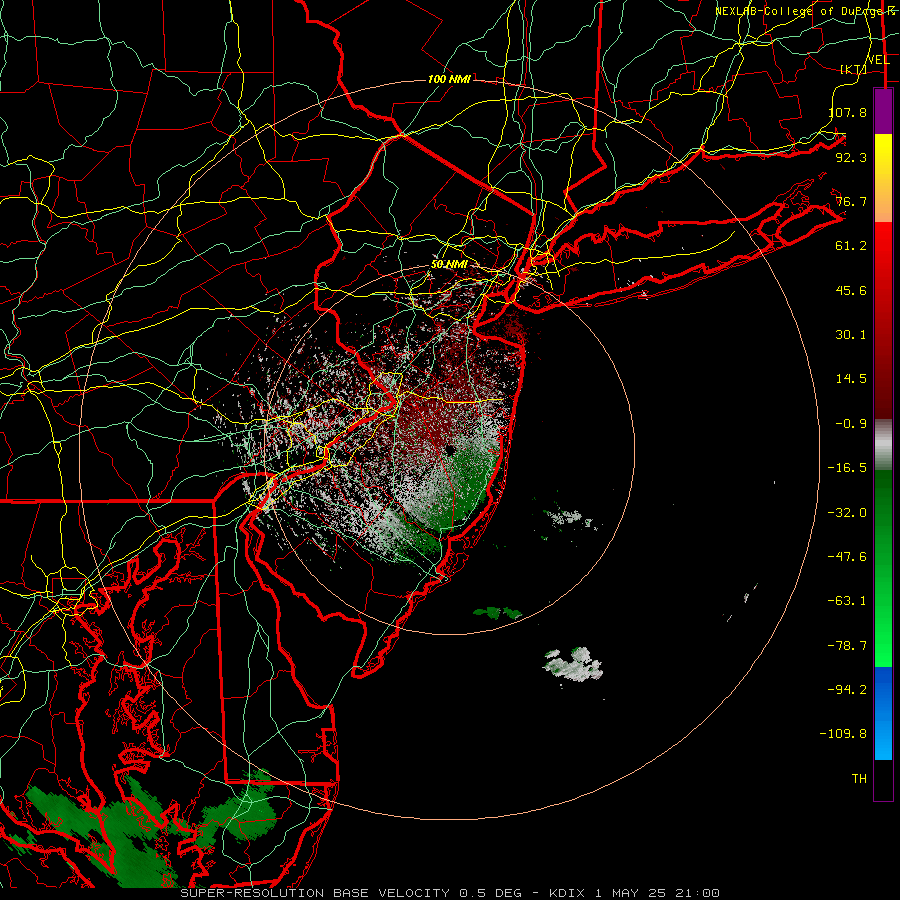Click the TH legend label
900x900 pixels.
pyautogui.click(x=859, y=779)
